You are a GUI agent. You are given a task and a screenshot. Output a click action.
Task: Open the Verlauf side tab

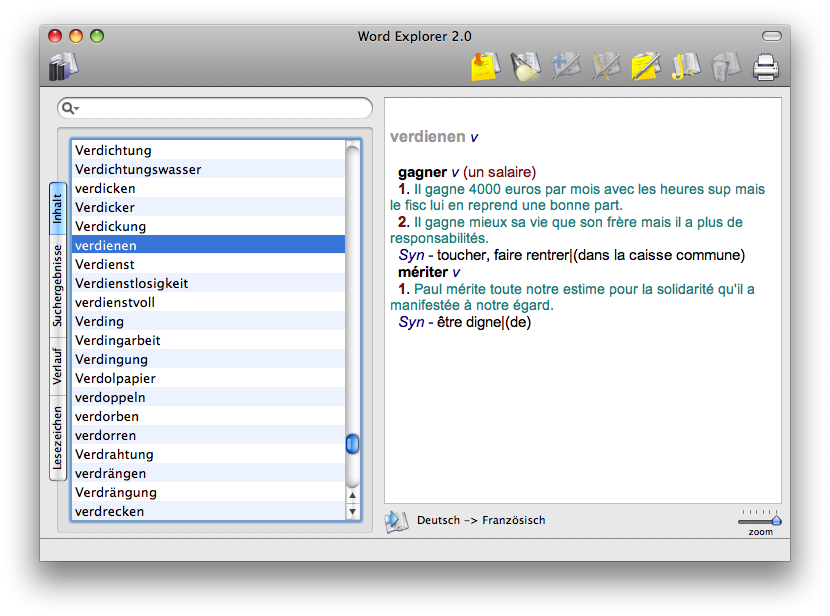coord(58,366)
